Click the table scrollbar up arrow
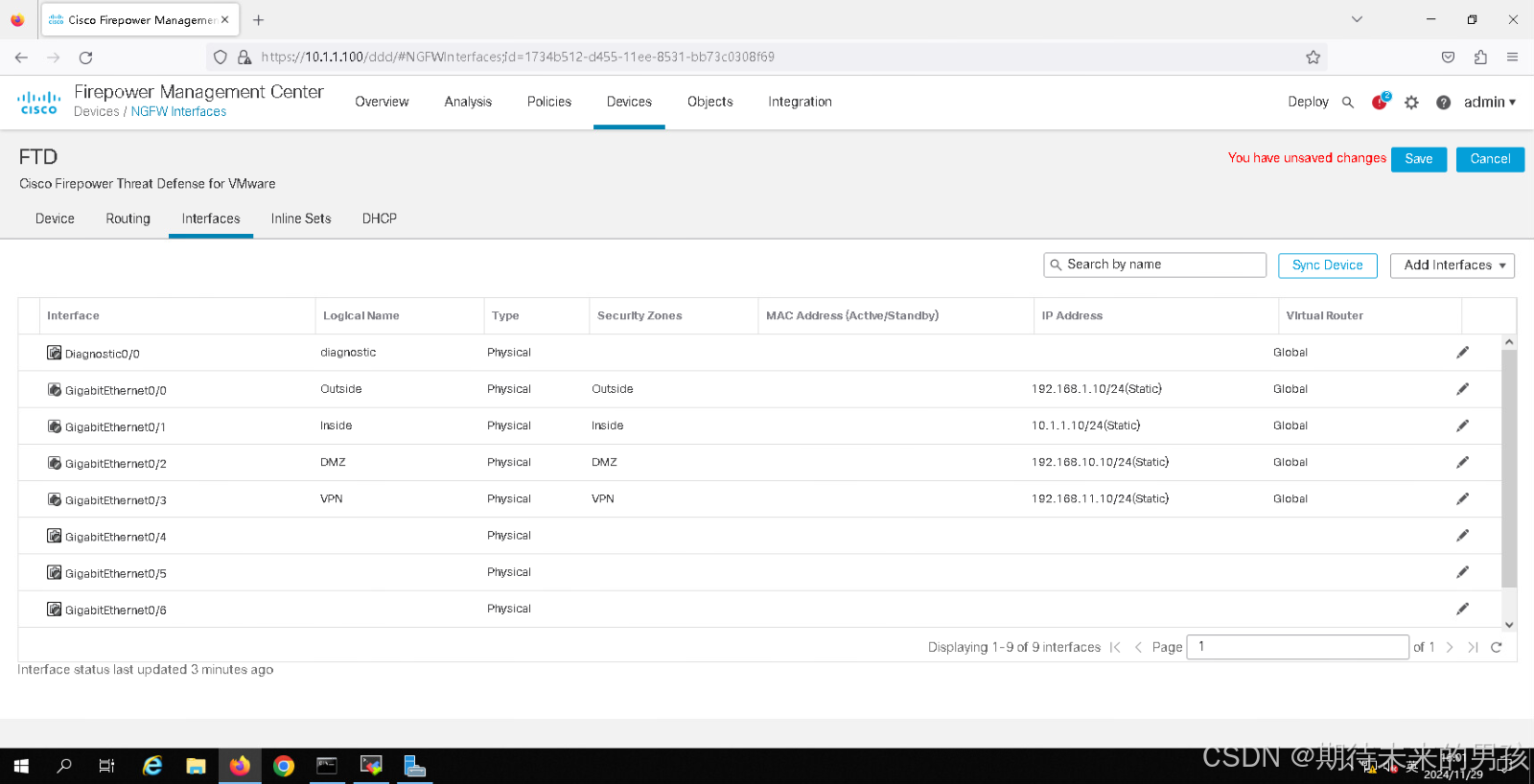This screenshot has height=784, width=1534. pos(1509,342)
